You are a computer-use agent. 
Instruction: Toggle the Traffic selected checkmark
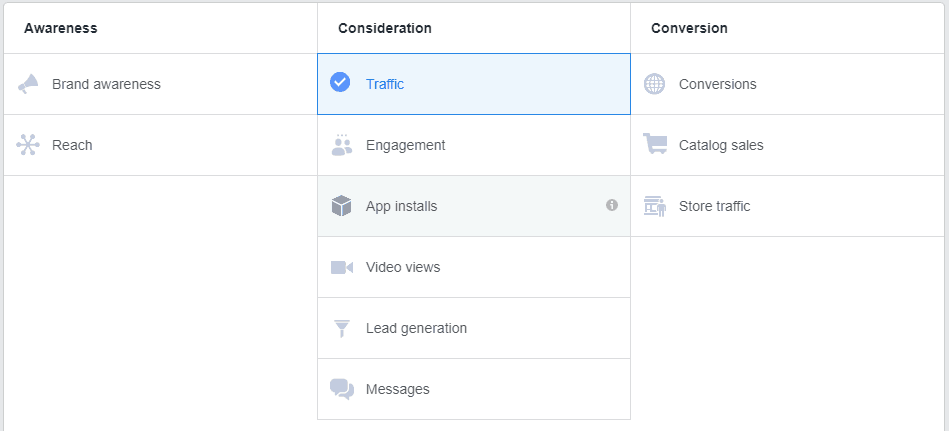(x=340, y=83)
